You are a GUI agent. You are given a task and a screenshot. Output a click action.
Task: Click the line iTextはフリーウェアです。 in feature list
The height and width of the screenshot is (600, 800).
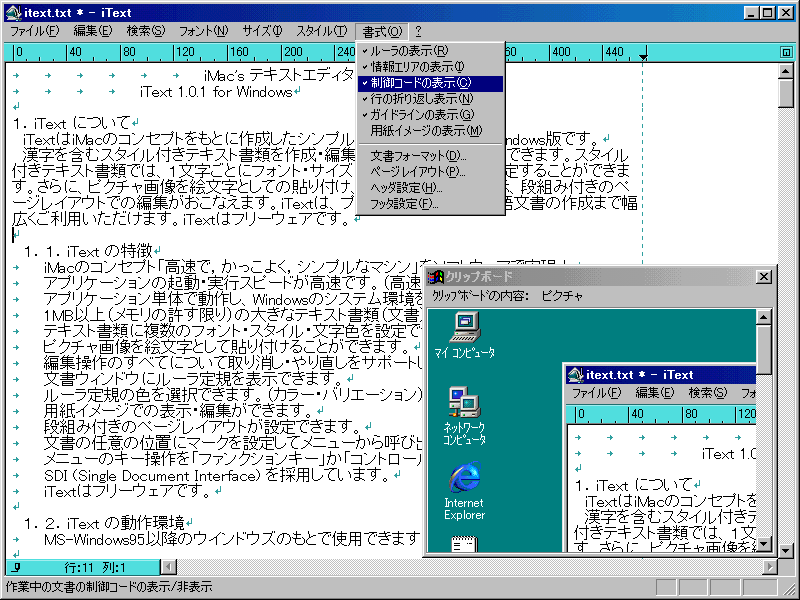(127, 491)
